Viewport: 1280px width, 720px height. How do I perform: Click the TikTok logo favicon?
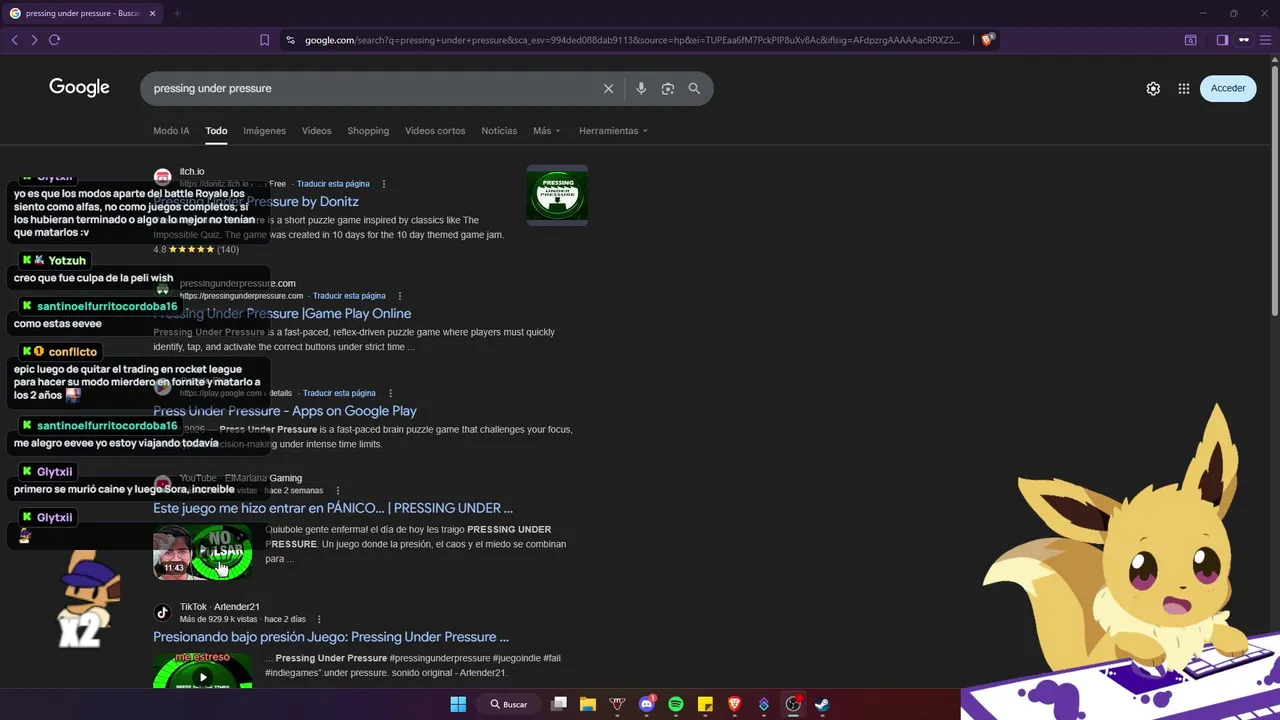pos(163,612)
